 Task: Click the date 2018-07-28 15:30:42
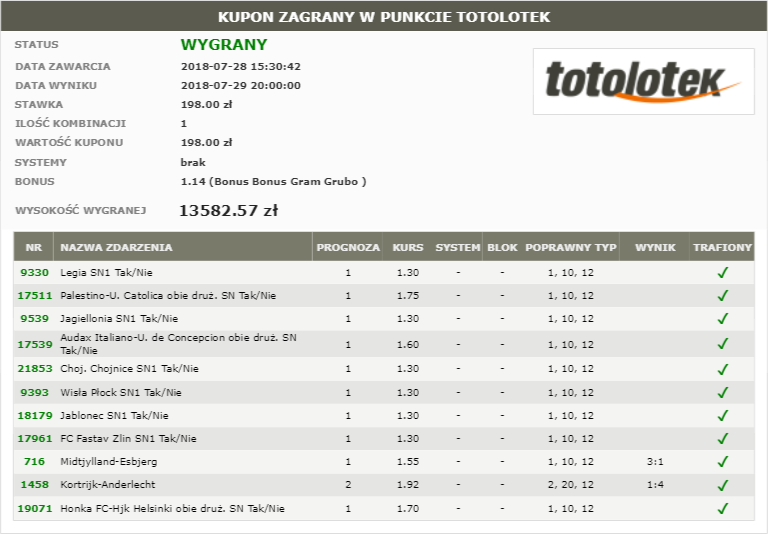tap(240, 67)
